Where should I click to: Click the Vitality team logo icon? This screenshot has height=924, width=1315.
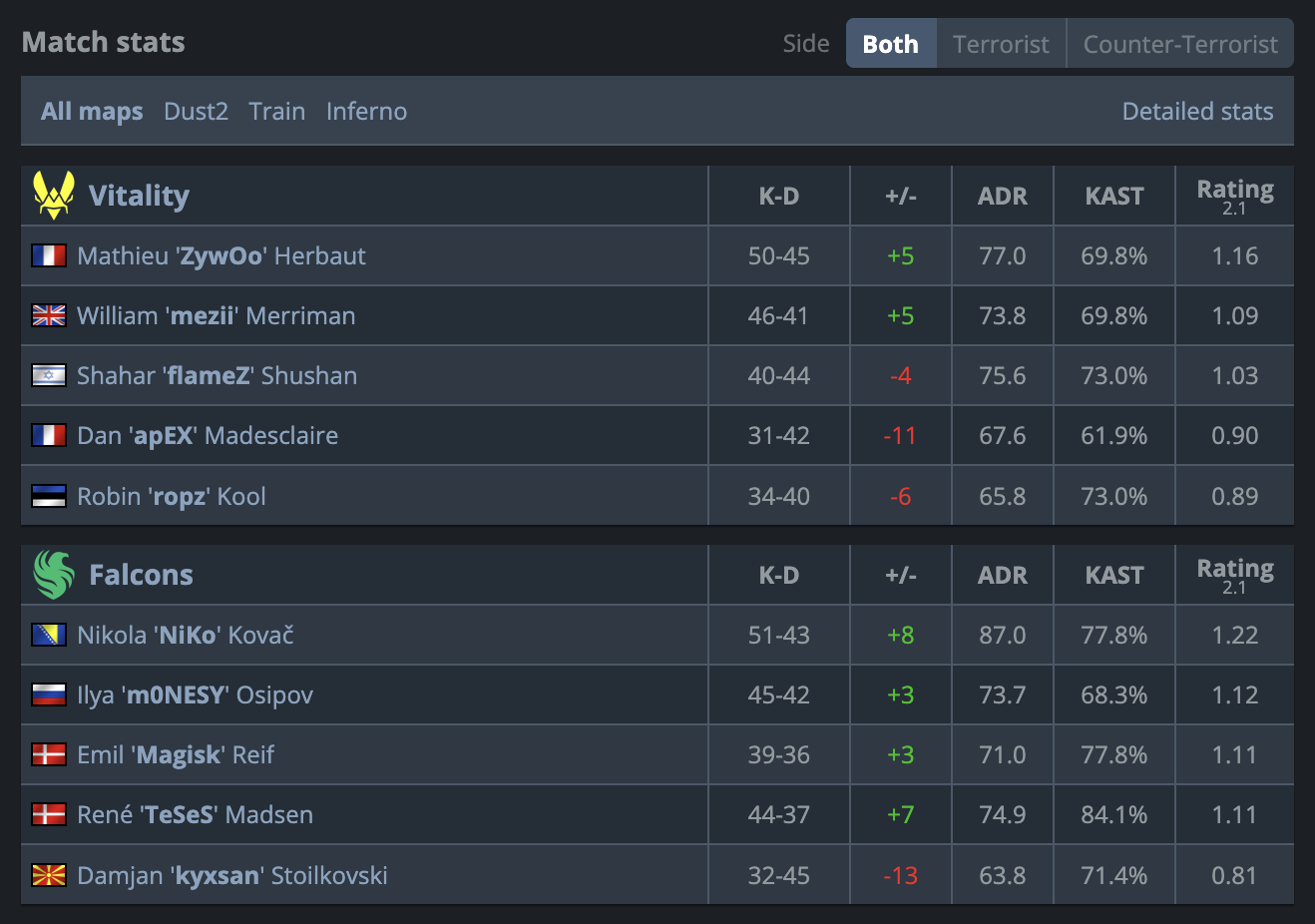point(54,195)
